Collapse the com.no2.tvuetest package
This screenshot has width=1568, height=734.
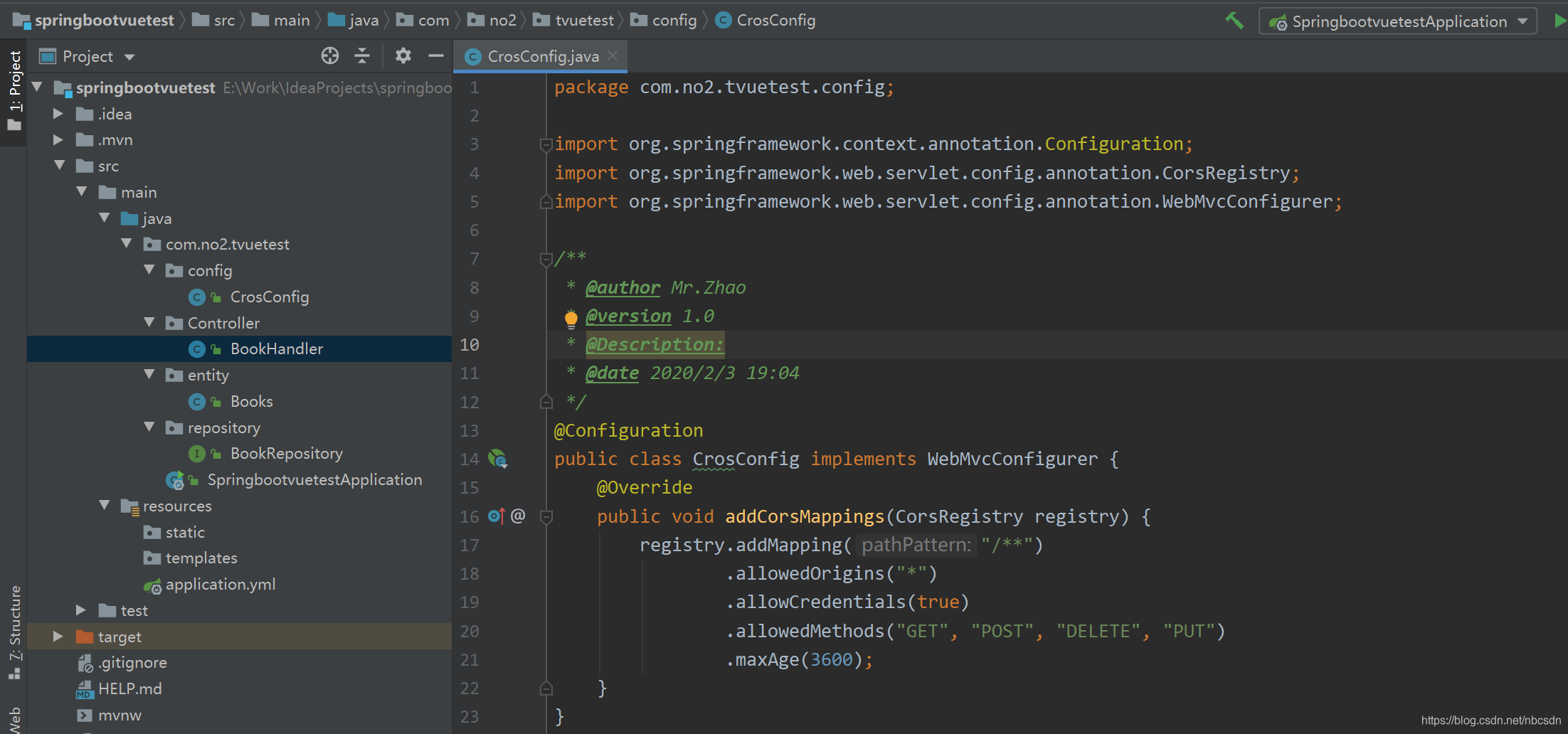point(127,244)
